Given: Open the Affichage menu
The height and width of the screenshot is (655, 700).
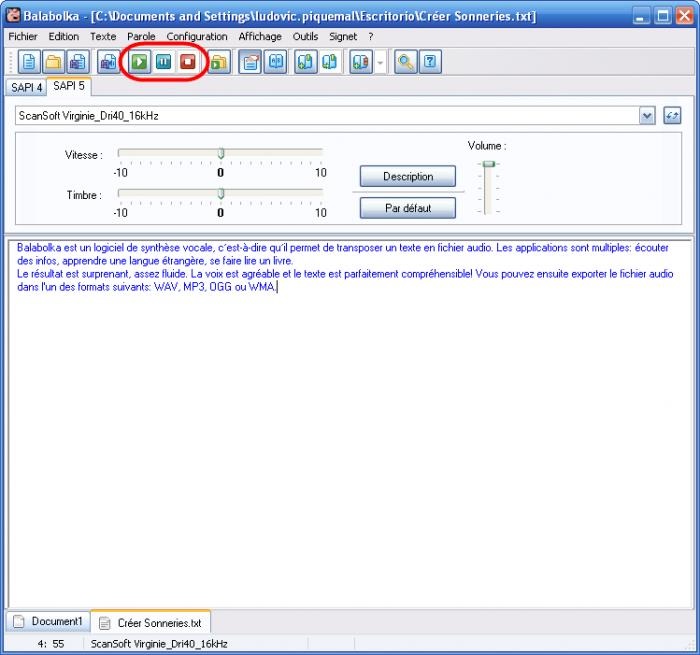Looking at the screenshot, I should click(x=260, y=37).
